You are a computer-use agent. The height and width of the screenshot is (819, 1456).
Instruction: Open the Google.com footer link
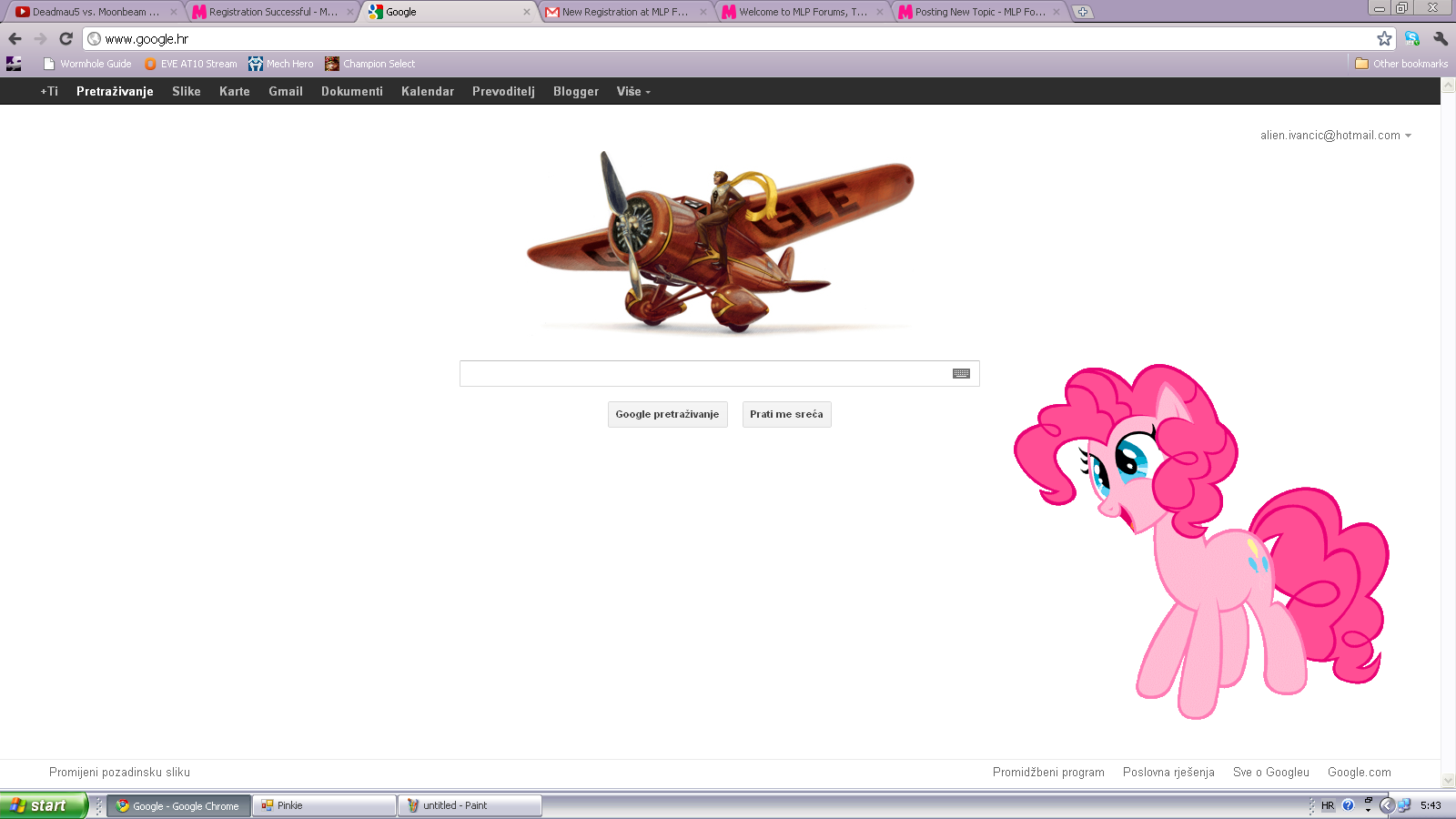pyautogui.click(x=1360, y=773)
